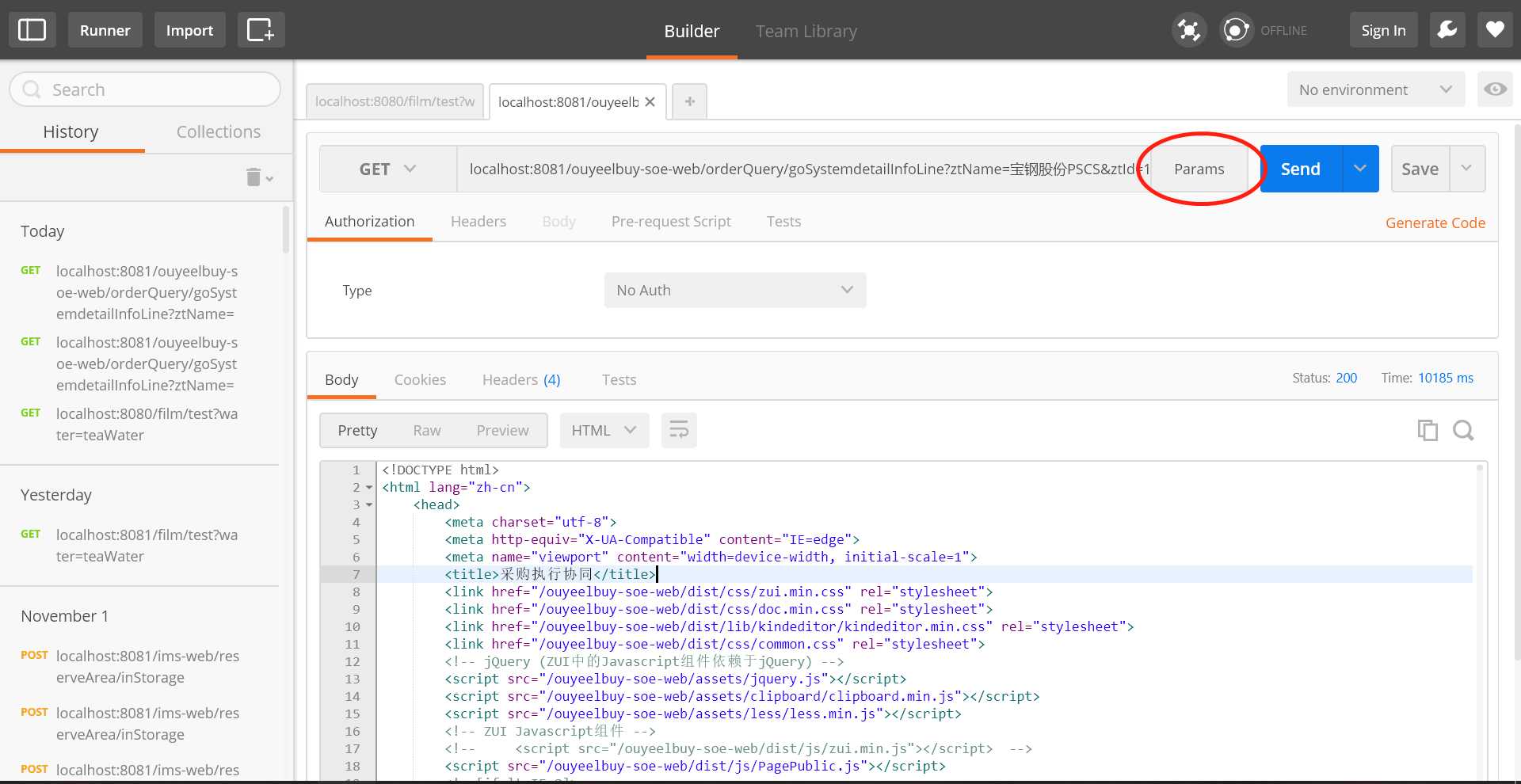The width and height of the screenshot is (1521, 784).
Task: Search within the response body
Action: coord(1463,430)
